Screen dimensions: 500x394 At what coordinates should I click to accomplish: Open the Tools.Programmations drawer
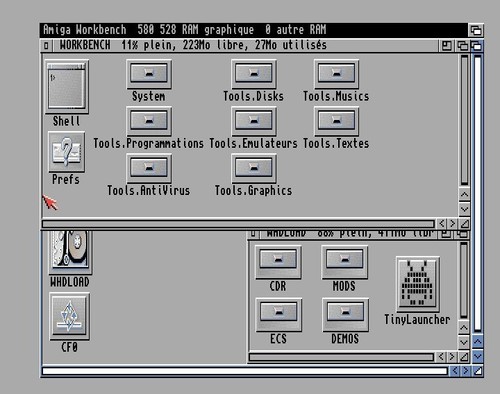click(x=149, y=121)
